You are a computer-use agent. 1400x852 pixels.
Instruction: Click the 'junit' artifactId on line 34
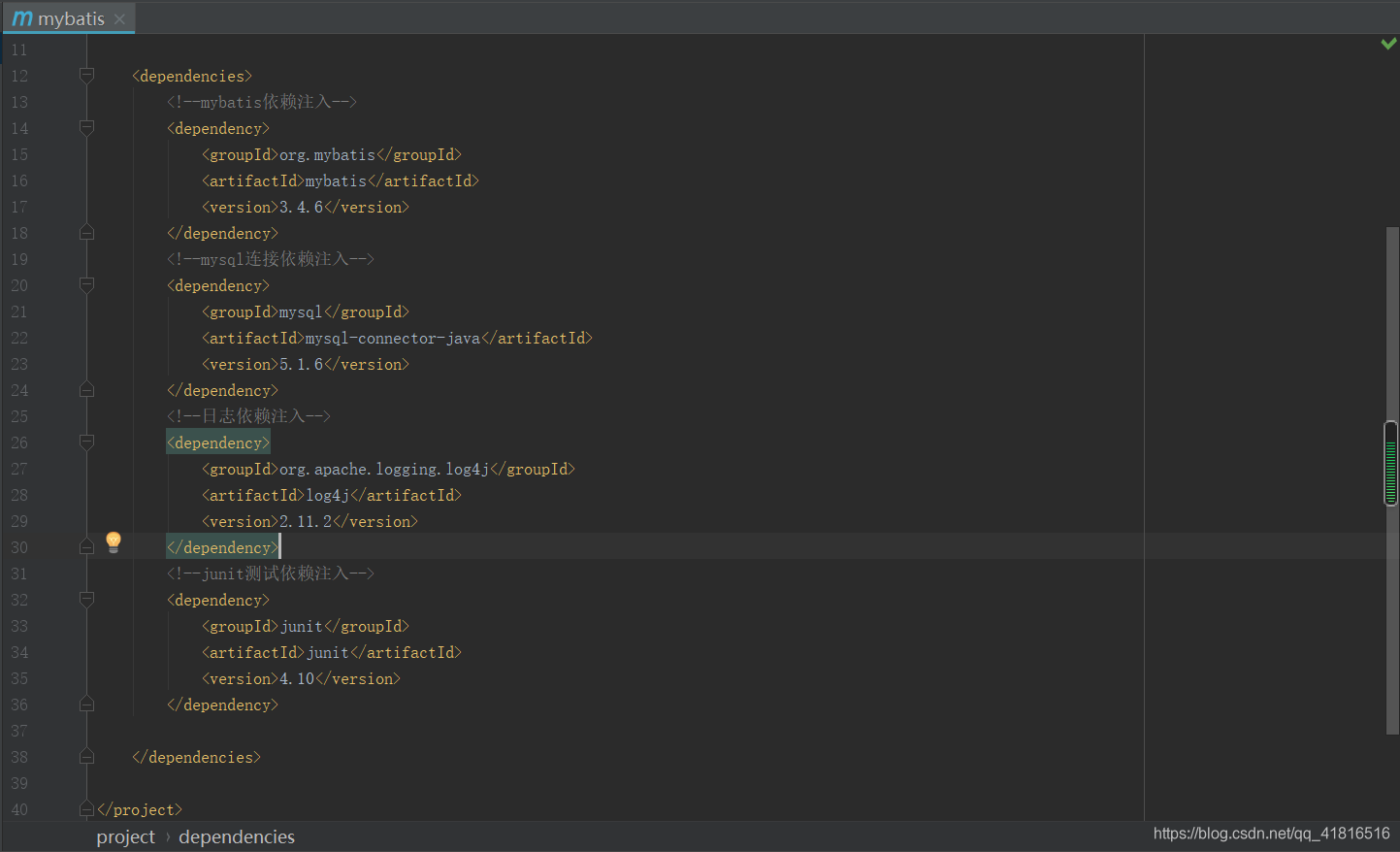(x=327, y=652)
